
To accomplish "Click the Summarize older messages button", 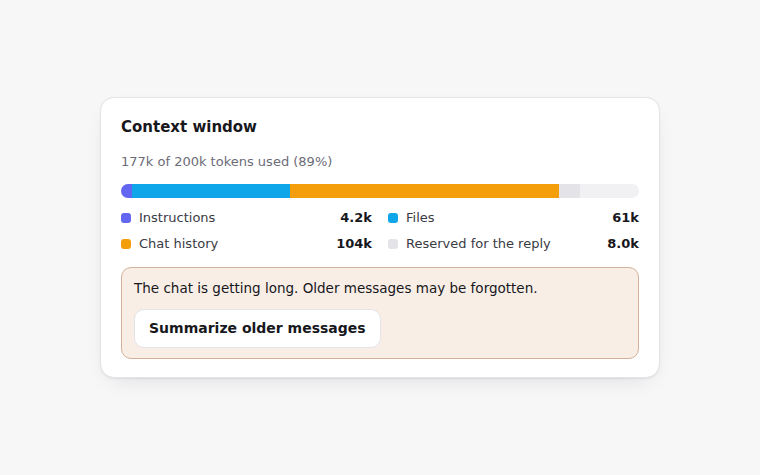I will click(257, 328).
